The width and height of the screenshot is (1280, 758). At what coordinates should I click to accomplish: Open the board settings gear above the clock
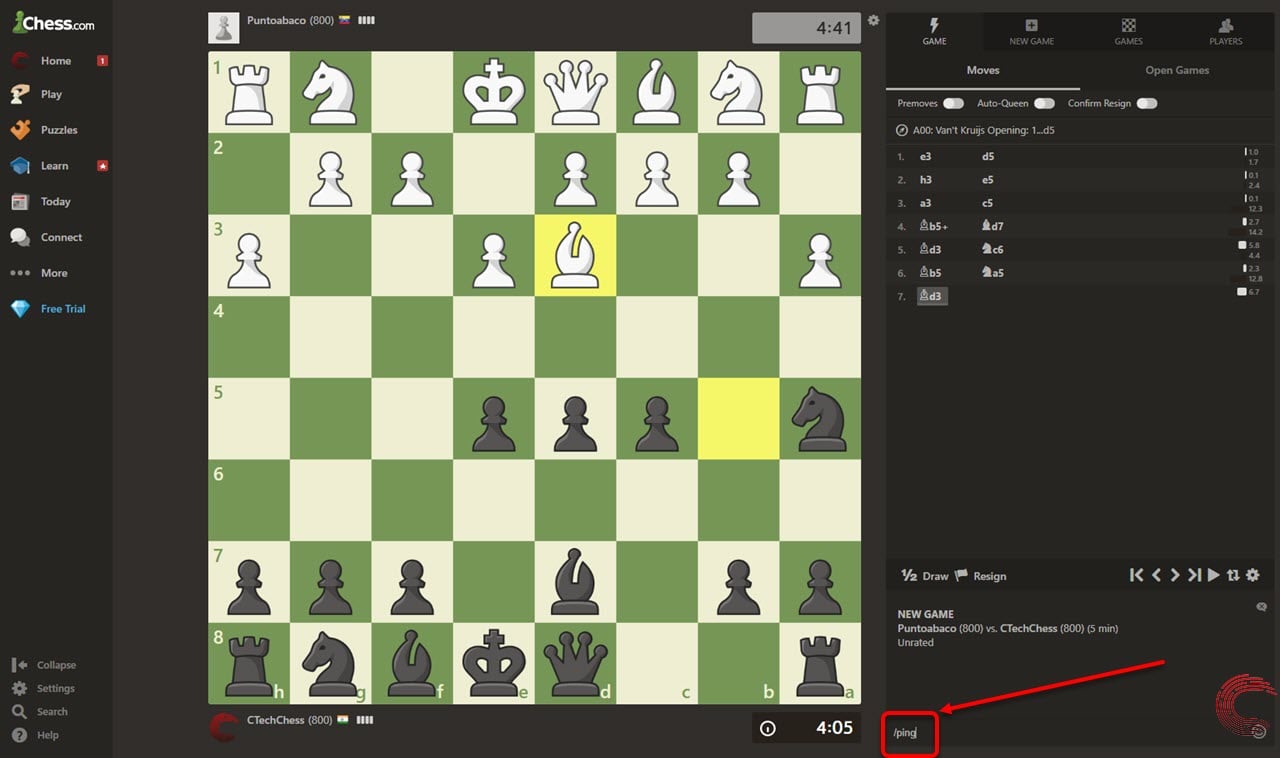(873, 19)
